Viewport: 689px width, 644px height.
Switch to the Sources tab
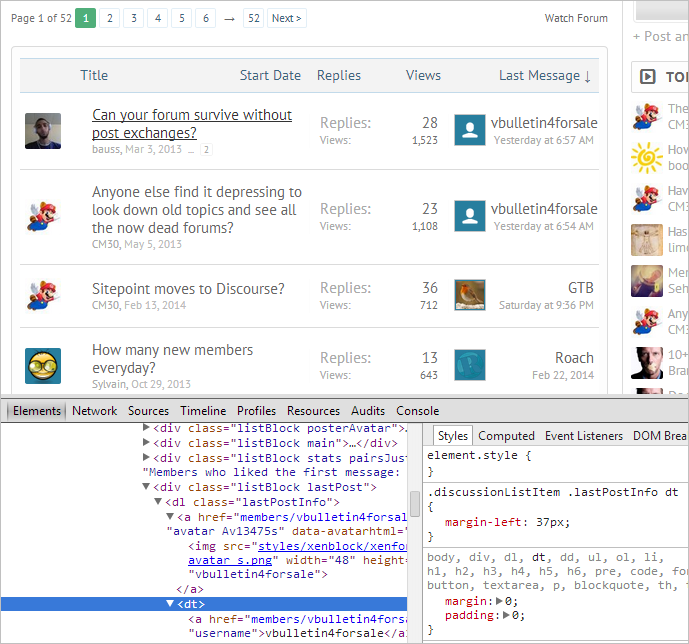pyautogui.click(x=148, y=411)
